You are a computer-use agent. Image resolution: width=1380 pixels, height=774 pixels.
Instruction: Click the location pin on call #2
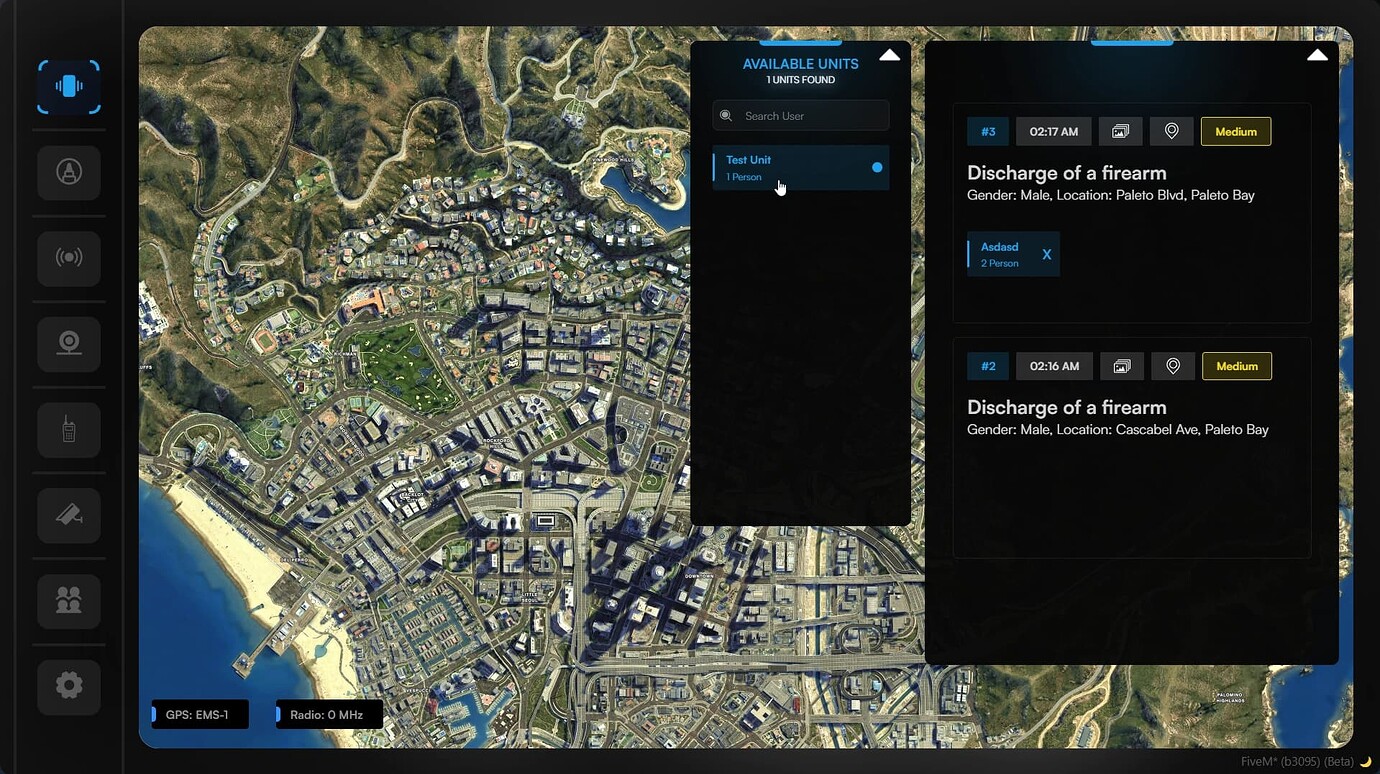[x=1172, y=366]
